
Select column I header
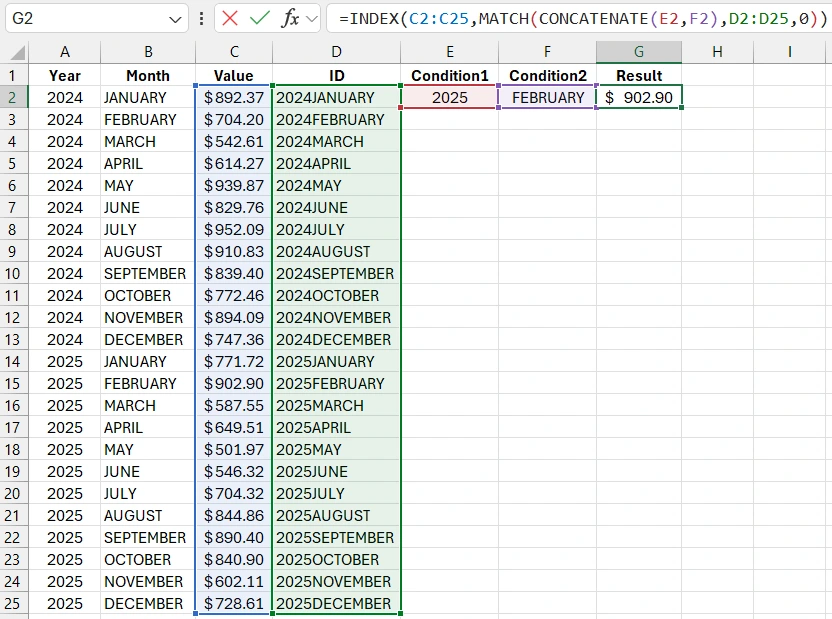pos(789,52)
